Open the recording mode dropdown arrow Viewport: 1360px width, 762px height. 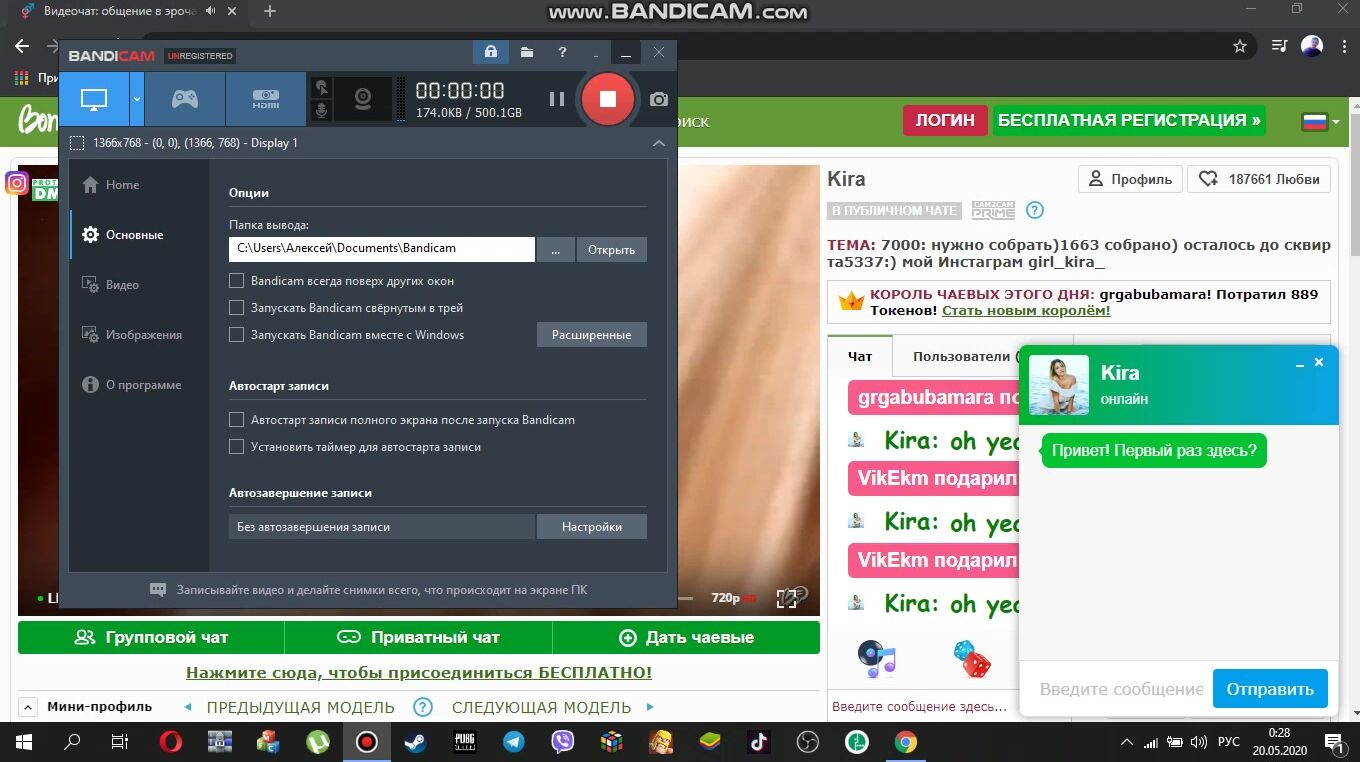point(137,99)
